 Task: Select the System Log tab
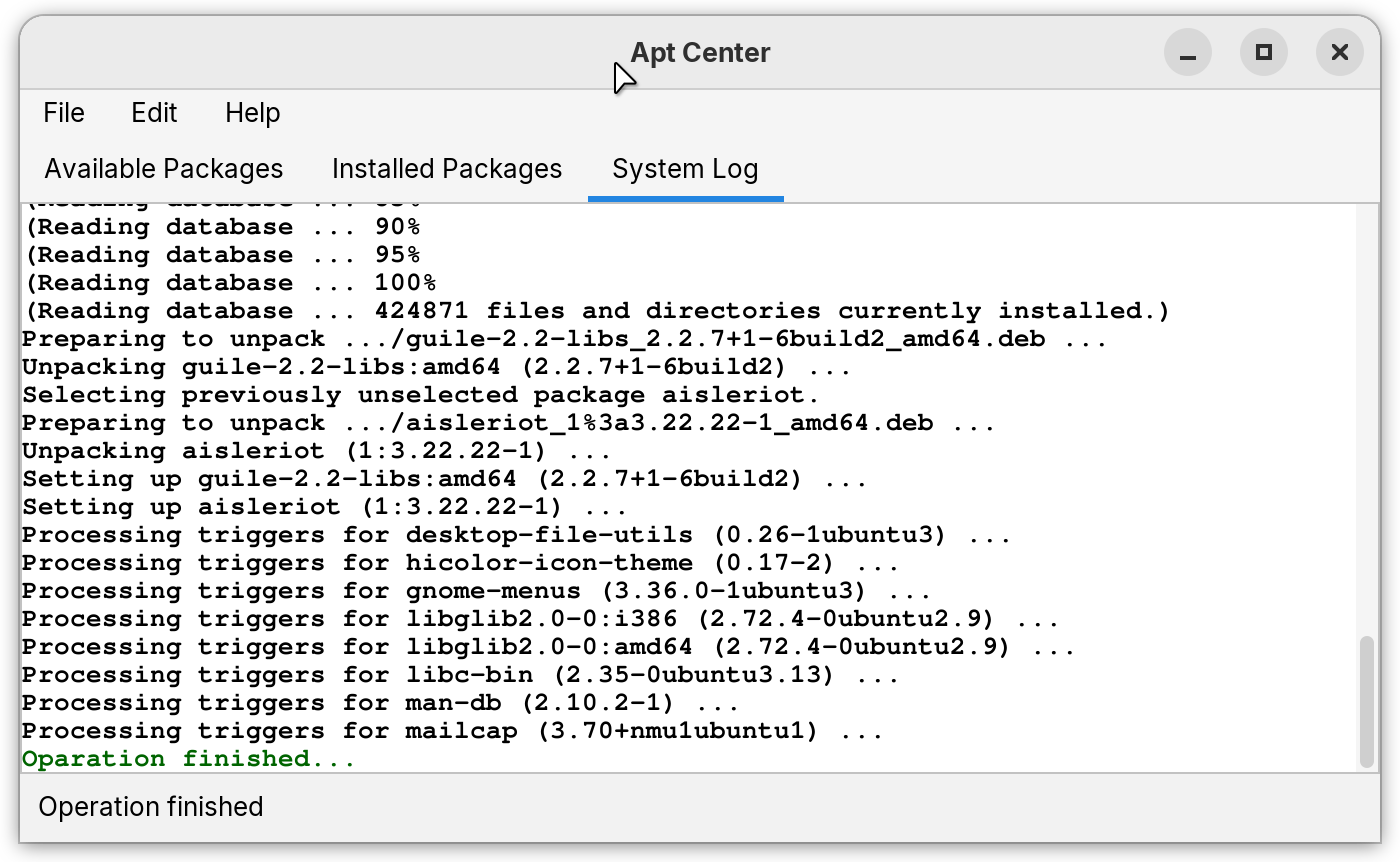click(x=684, y=168)
